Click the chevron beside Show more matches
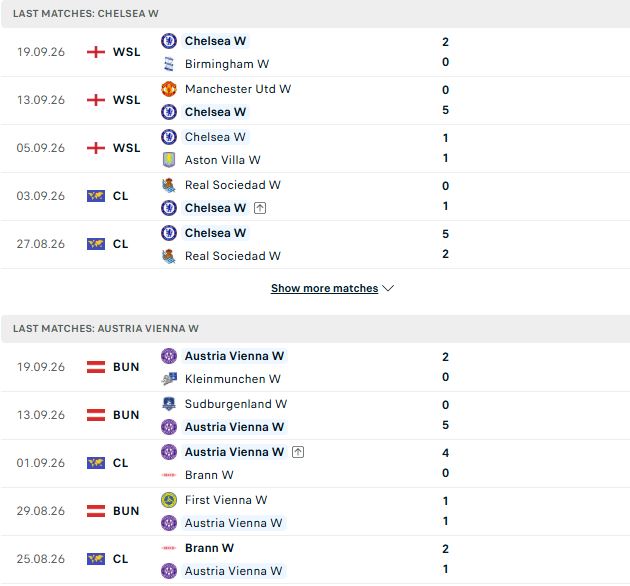This screenshot has width=630, height=586. [x=388, y=288]
